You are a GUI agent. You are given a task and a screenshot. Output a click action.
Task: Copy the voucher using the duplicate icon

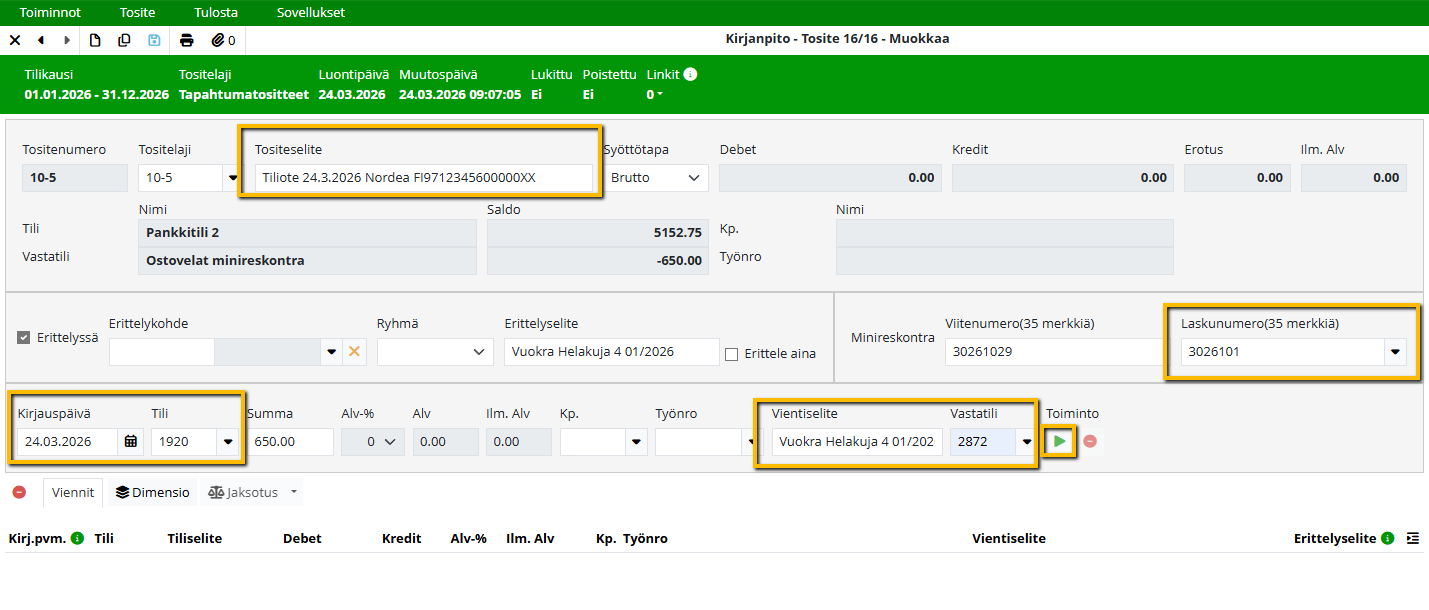[124, 41]
